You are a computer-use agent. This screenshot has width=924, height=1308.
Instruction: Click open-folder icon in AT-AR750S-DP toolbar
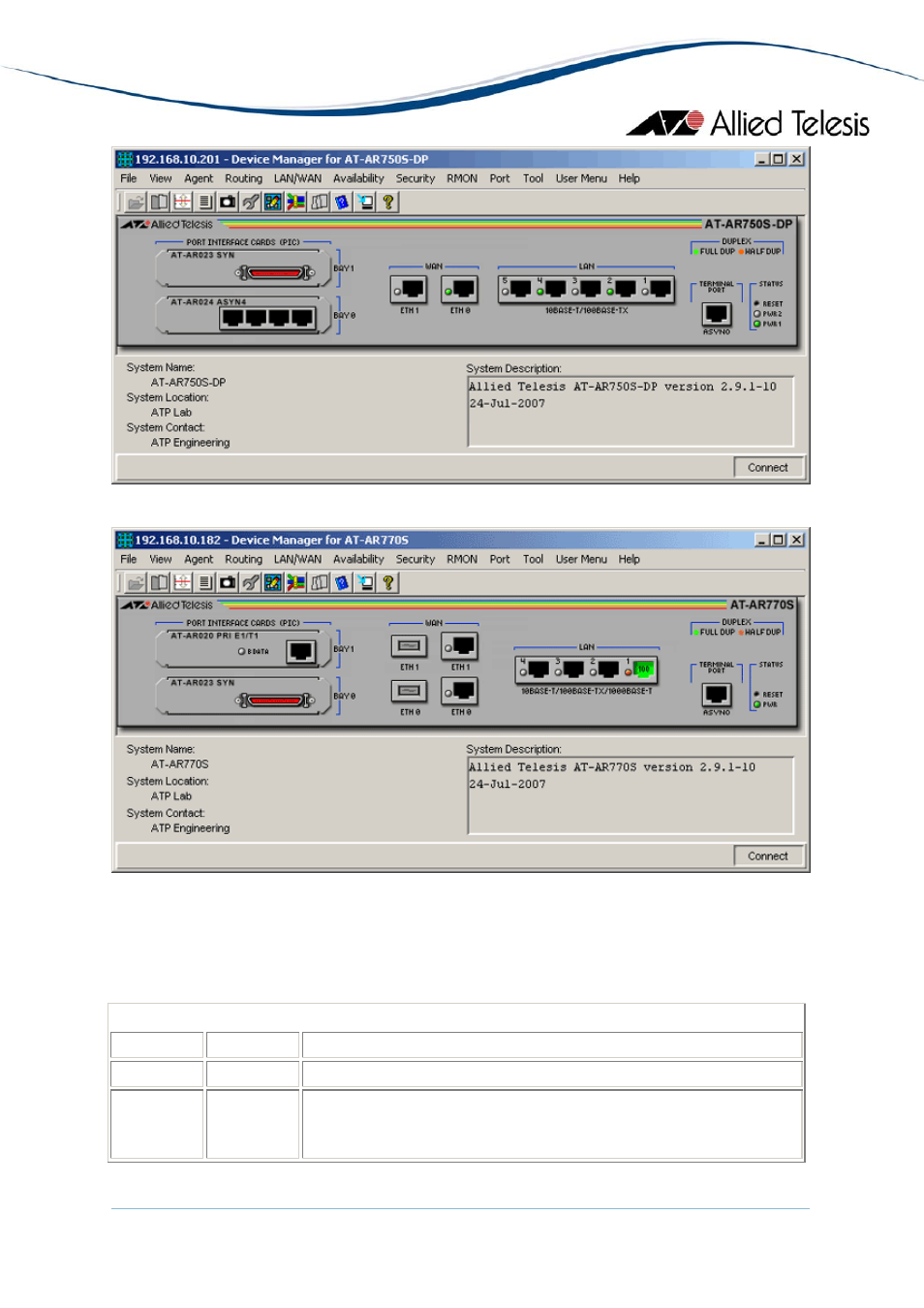(136, 202)
